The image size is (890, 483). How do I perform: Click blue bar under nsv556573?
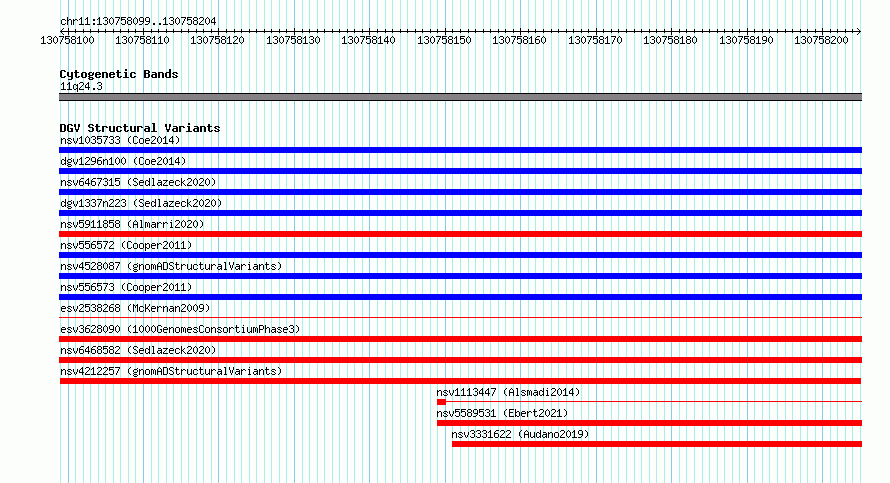click(460, 297)
